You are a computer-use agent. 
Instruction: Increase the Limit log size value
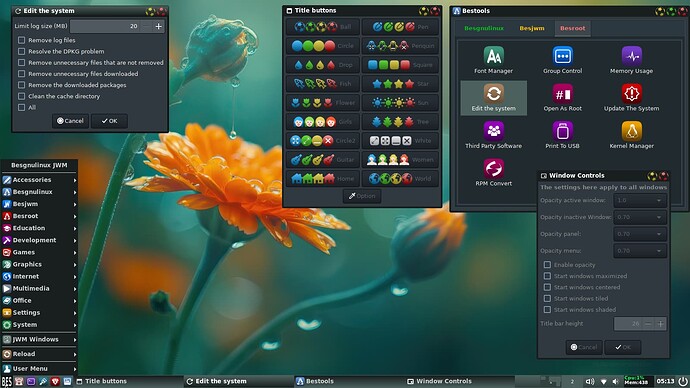pyautogui.click(x=158, y=26)
